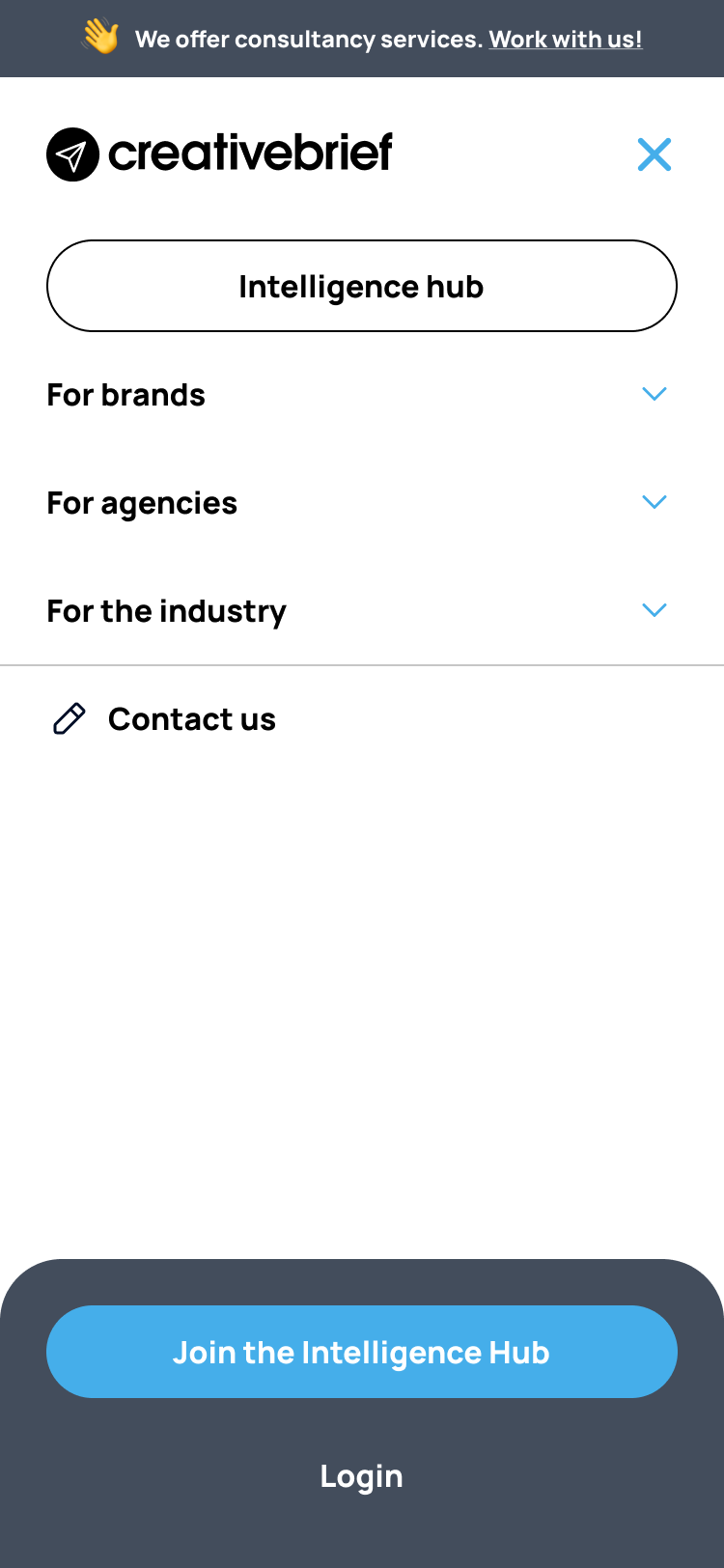Select the Contact us menu item
Image resolution: width=724 pixels, height=1568 pixels.
click(192, 719)
